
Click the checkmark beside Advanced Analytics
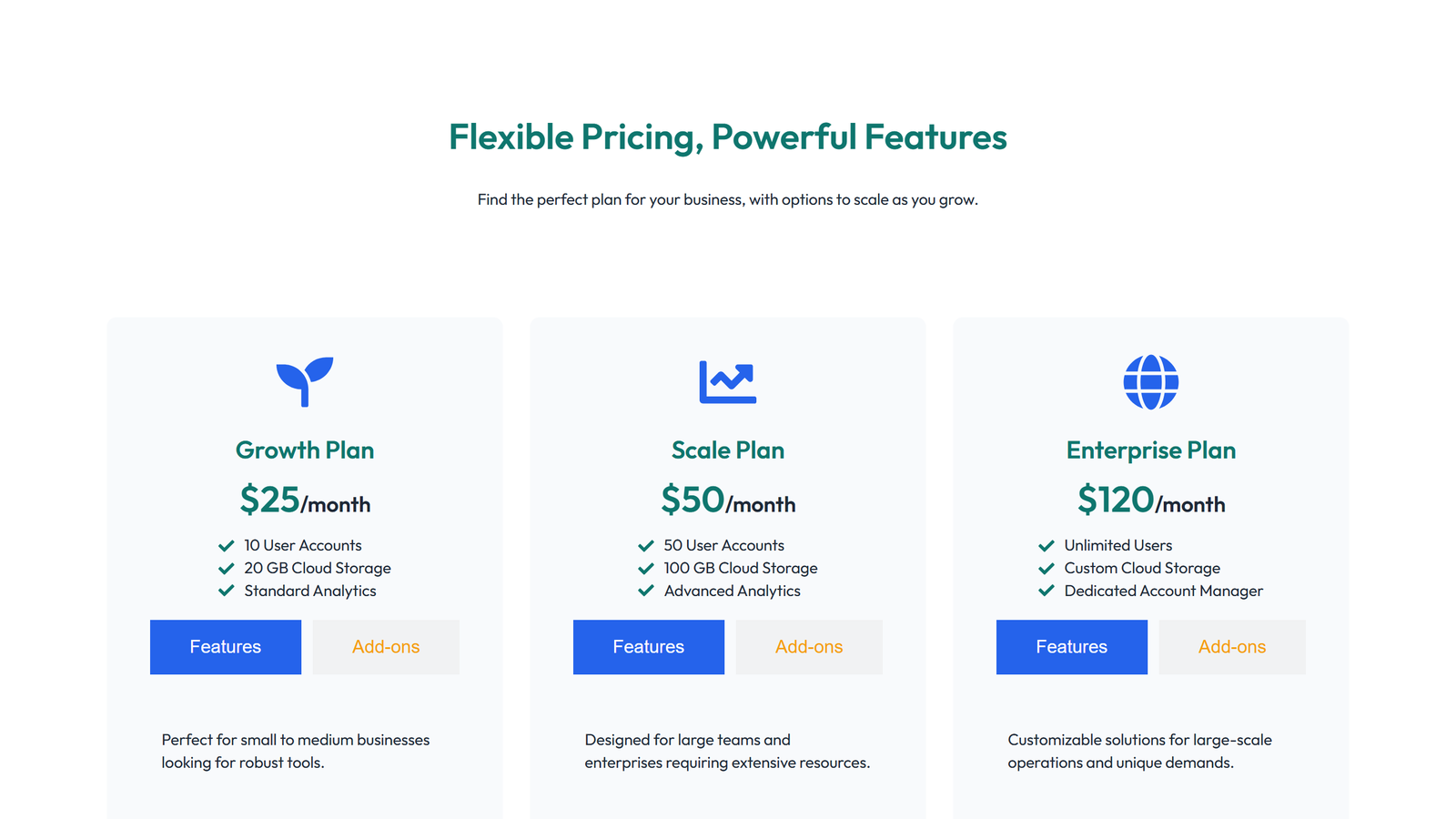pos(645,590)
